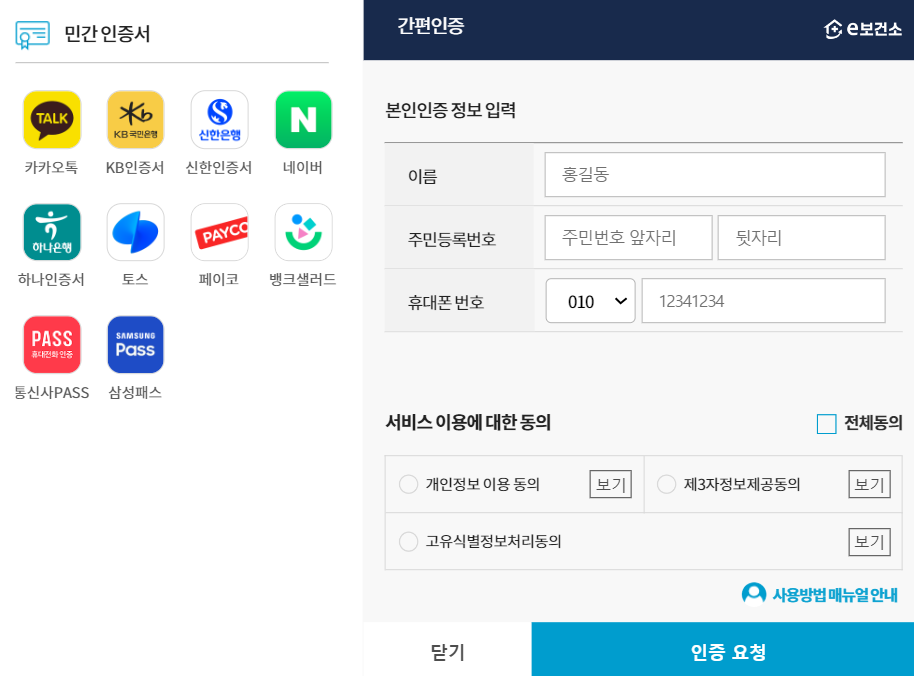Click the 페이코 label text

tap(219, 280)
